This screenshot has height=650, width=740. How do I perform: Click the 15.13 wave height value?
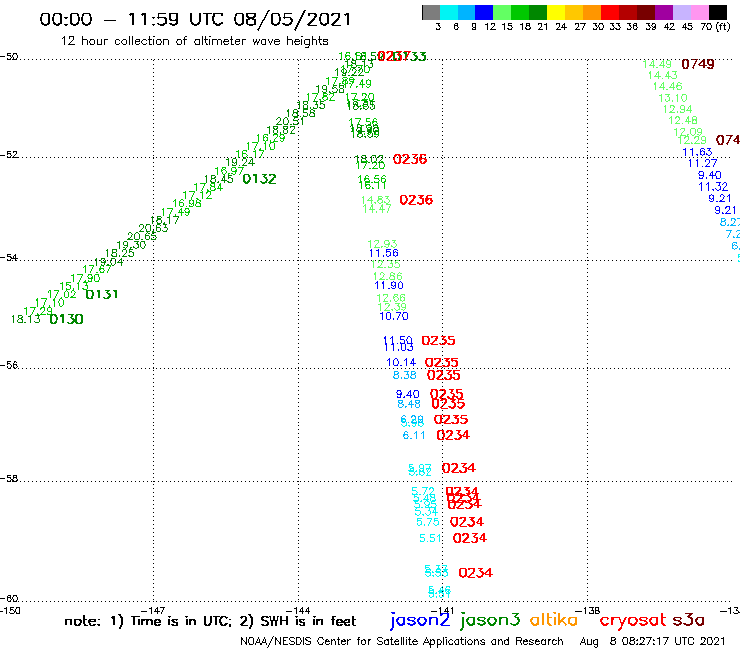74,286
